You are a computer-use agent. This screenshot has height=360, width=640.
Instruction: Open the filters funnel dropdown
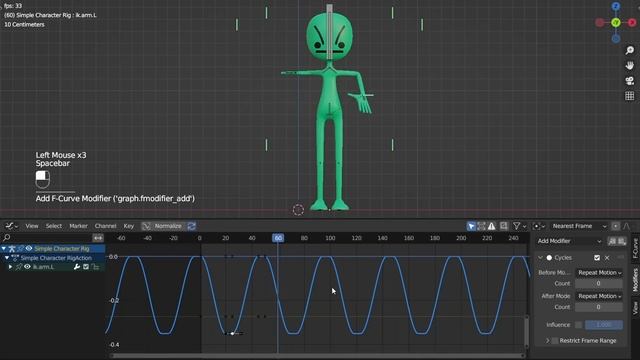519,226
